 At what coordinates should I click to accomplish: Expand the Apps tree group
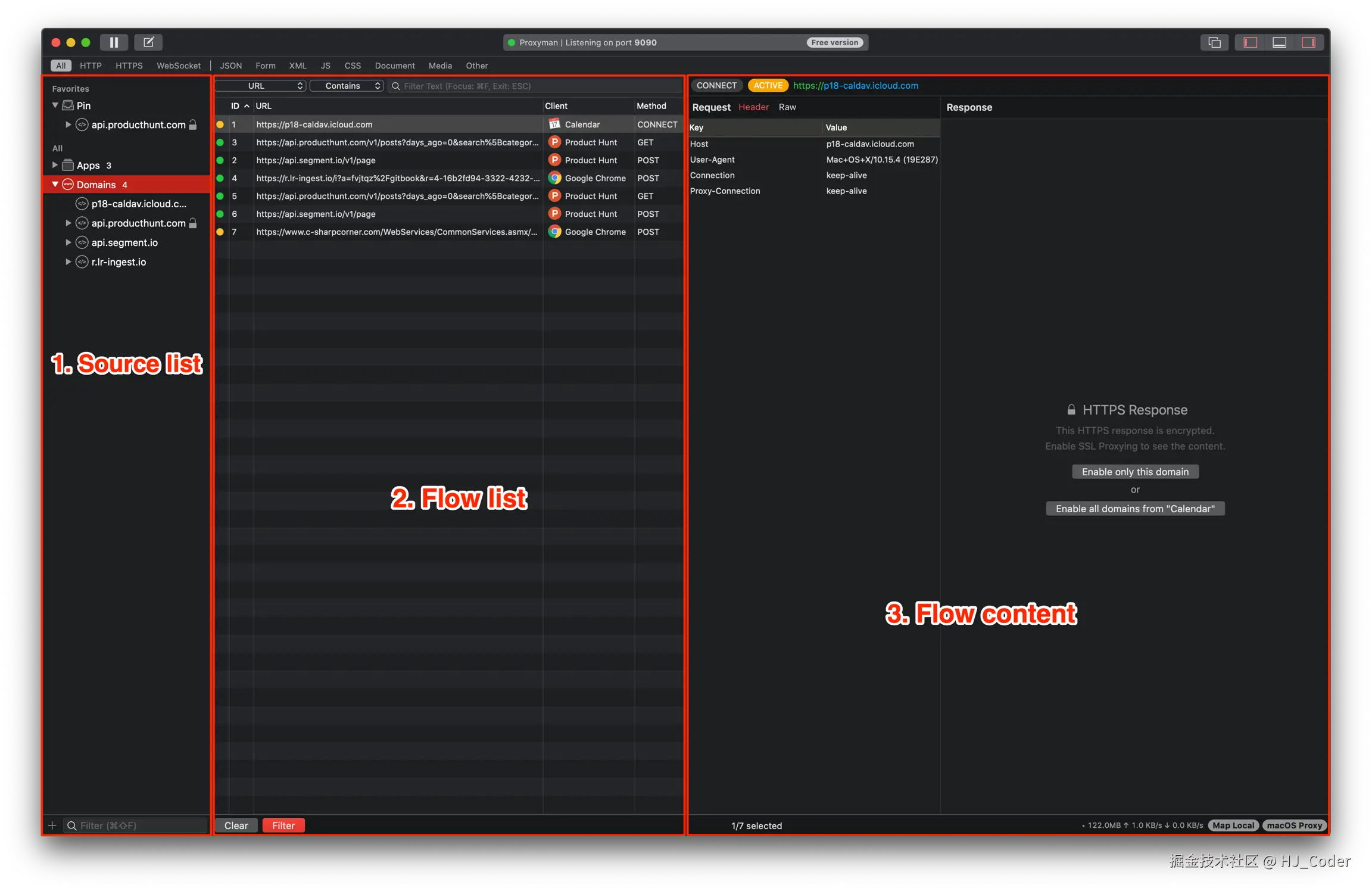coord(55,165)
